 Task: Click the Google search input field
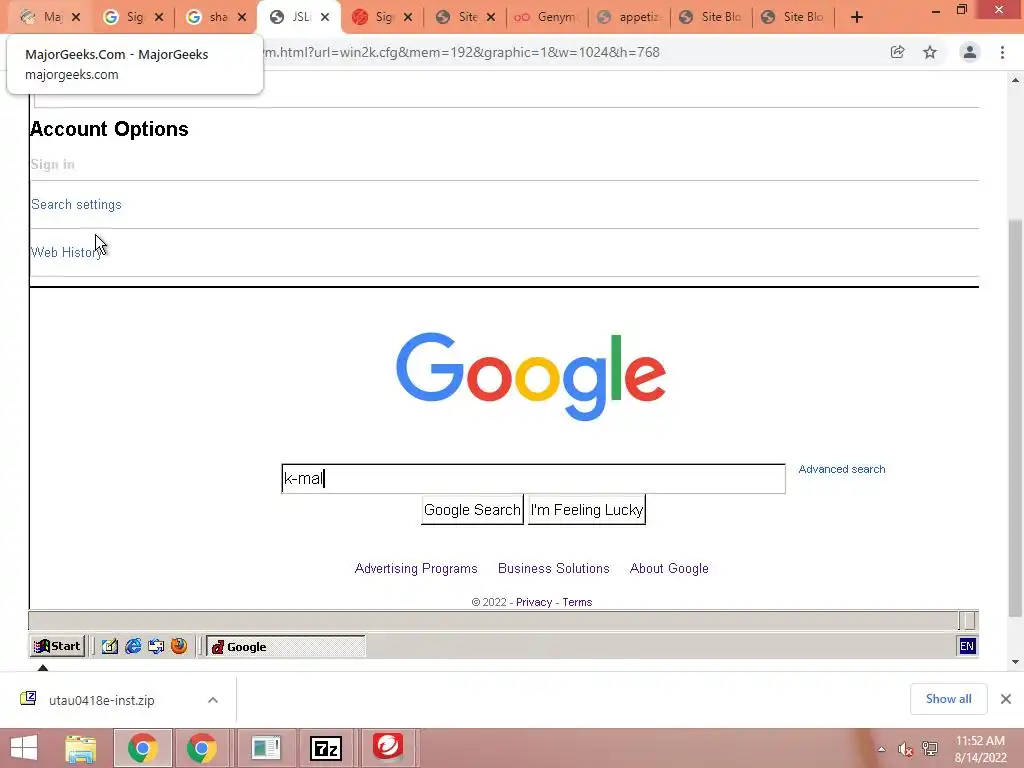(x=534, y=479)
